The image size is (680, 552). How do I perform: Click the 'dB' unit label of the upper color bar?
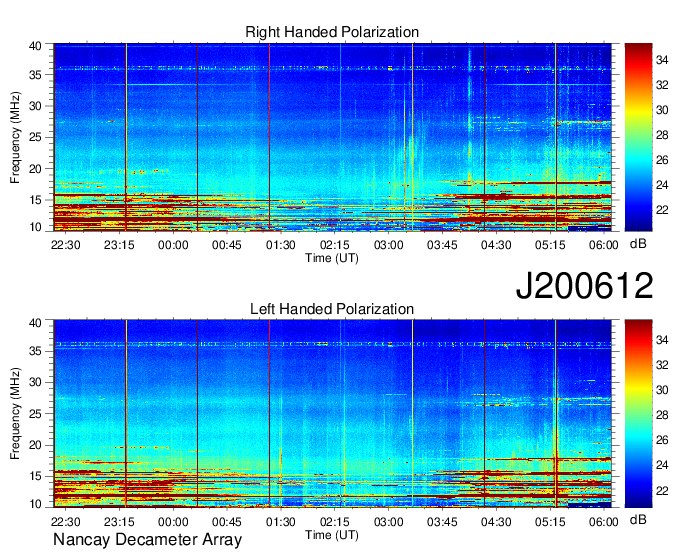click(x=638, y=244)
